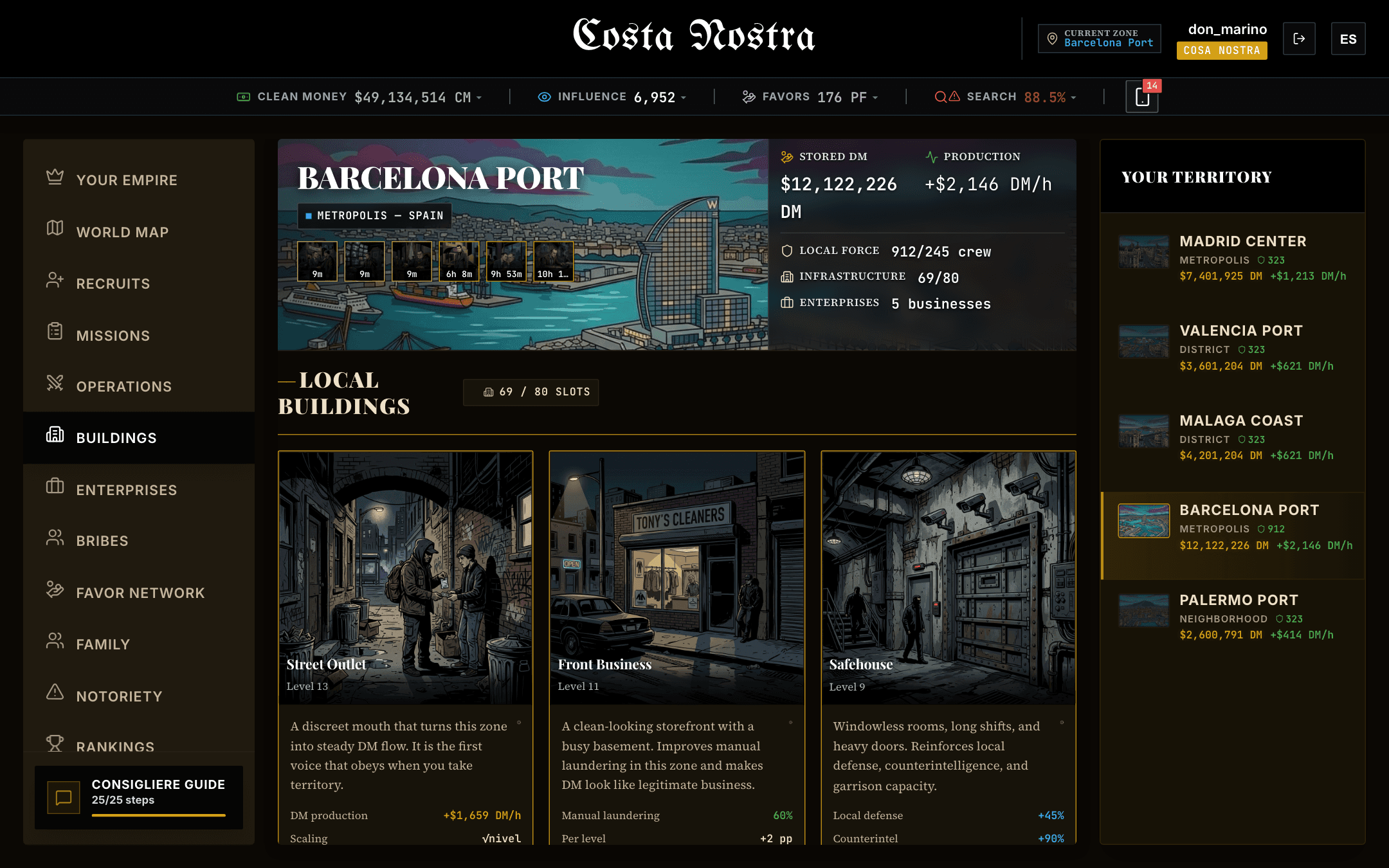
Task: Open the phone notifications icon with badge 14
Action: (x=1142, y=97)
